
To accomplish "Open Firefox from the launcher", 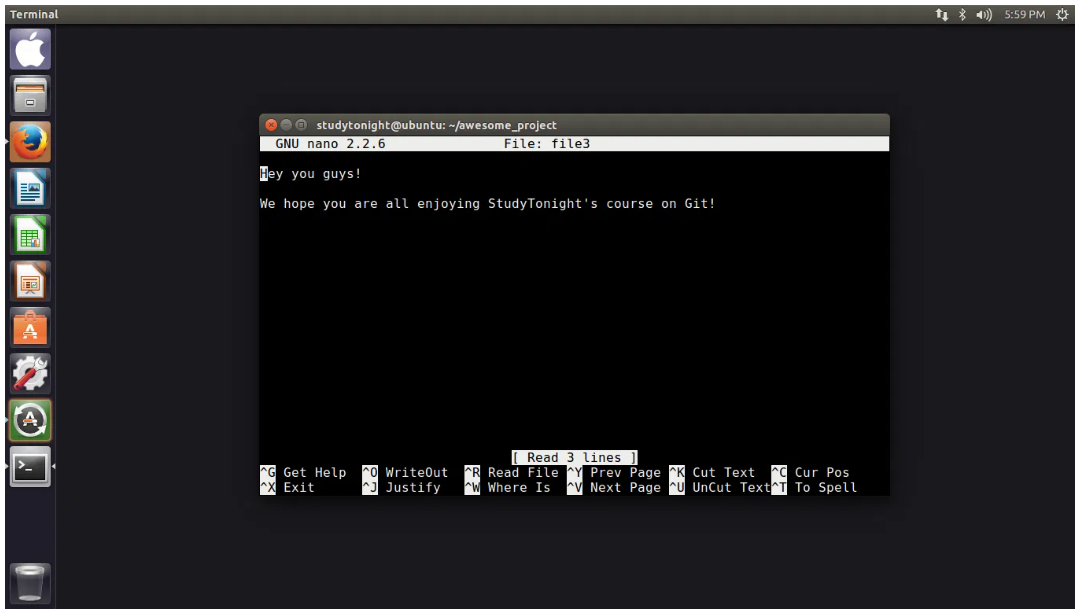I will point(30,143).
